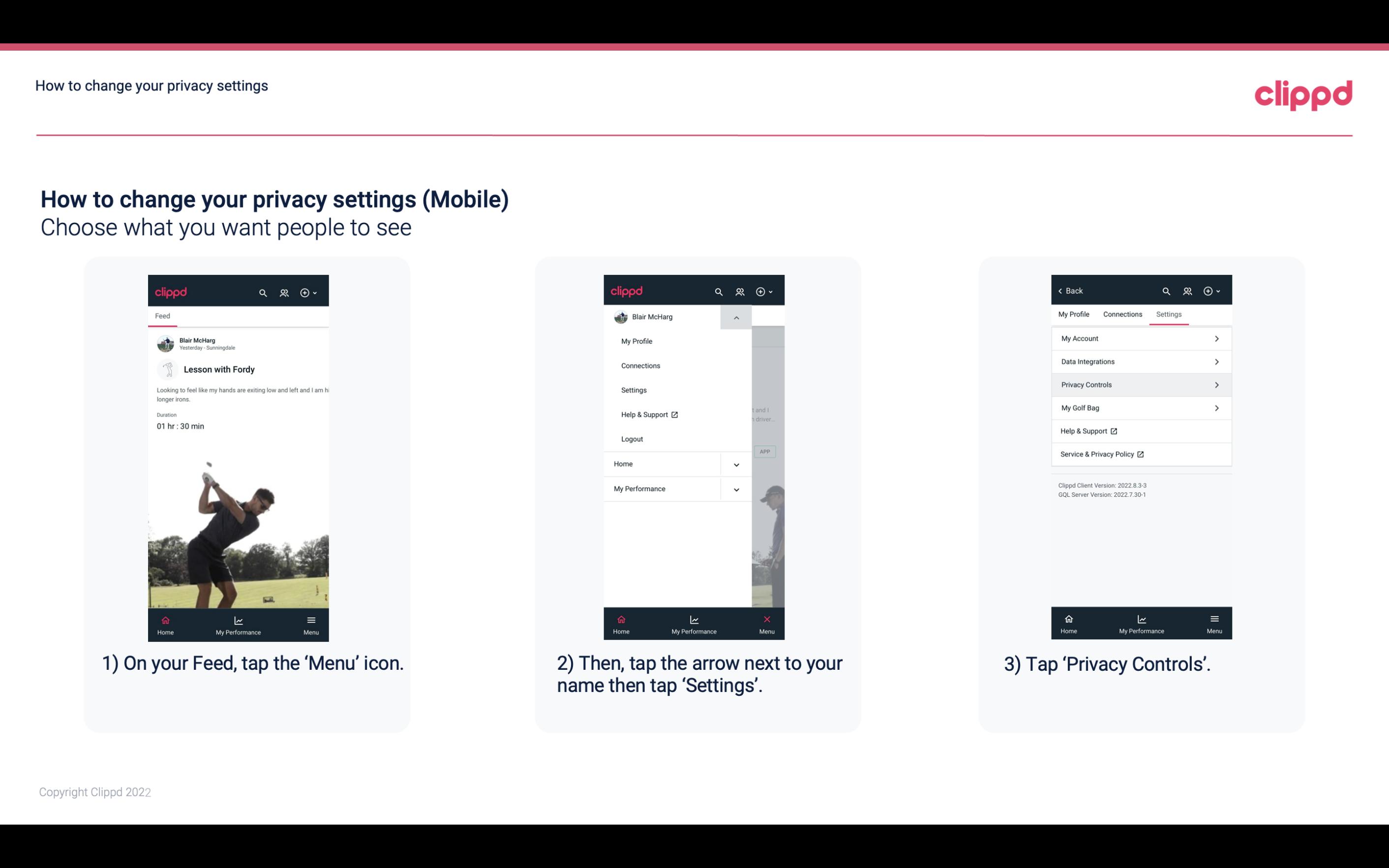The image size is (1389, 868).
Task: Select the My Profile tab in settings
Action: point(1074,314)
